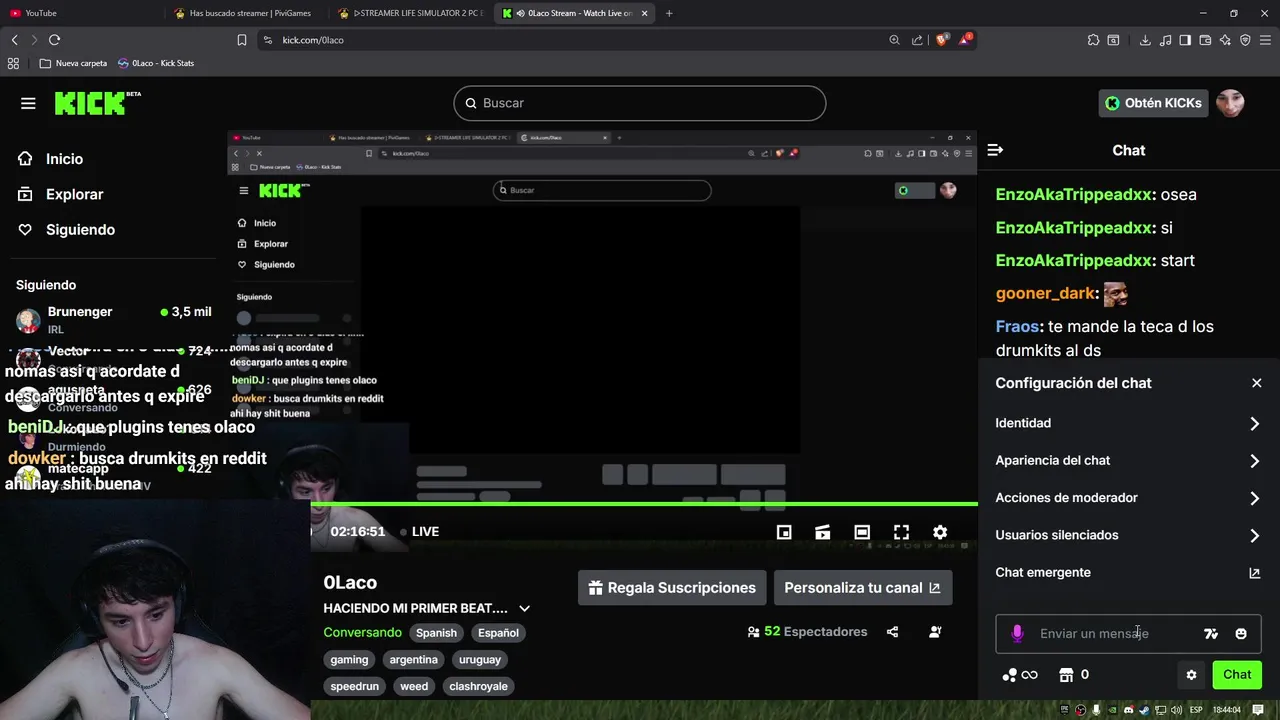The height and width of the screenshot is (720, 1280).
Task: Expand Usuarios silenciados setting
Action: click(x=1128, y=535)
